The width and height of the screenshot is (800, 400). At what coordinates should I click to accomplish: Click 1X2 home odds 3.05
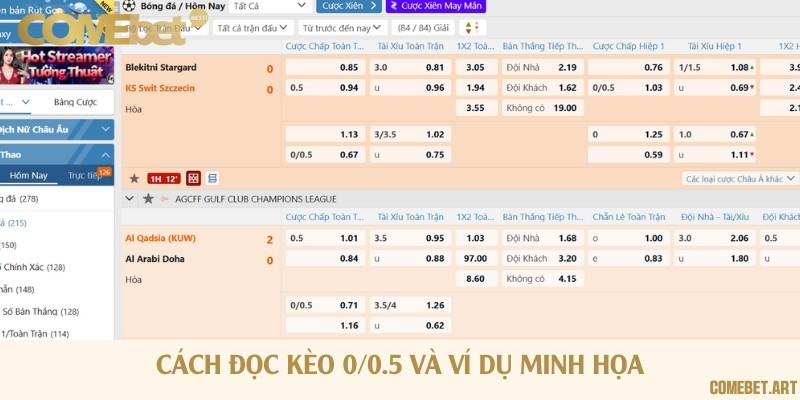point(477,67)
